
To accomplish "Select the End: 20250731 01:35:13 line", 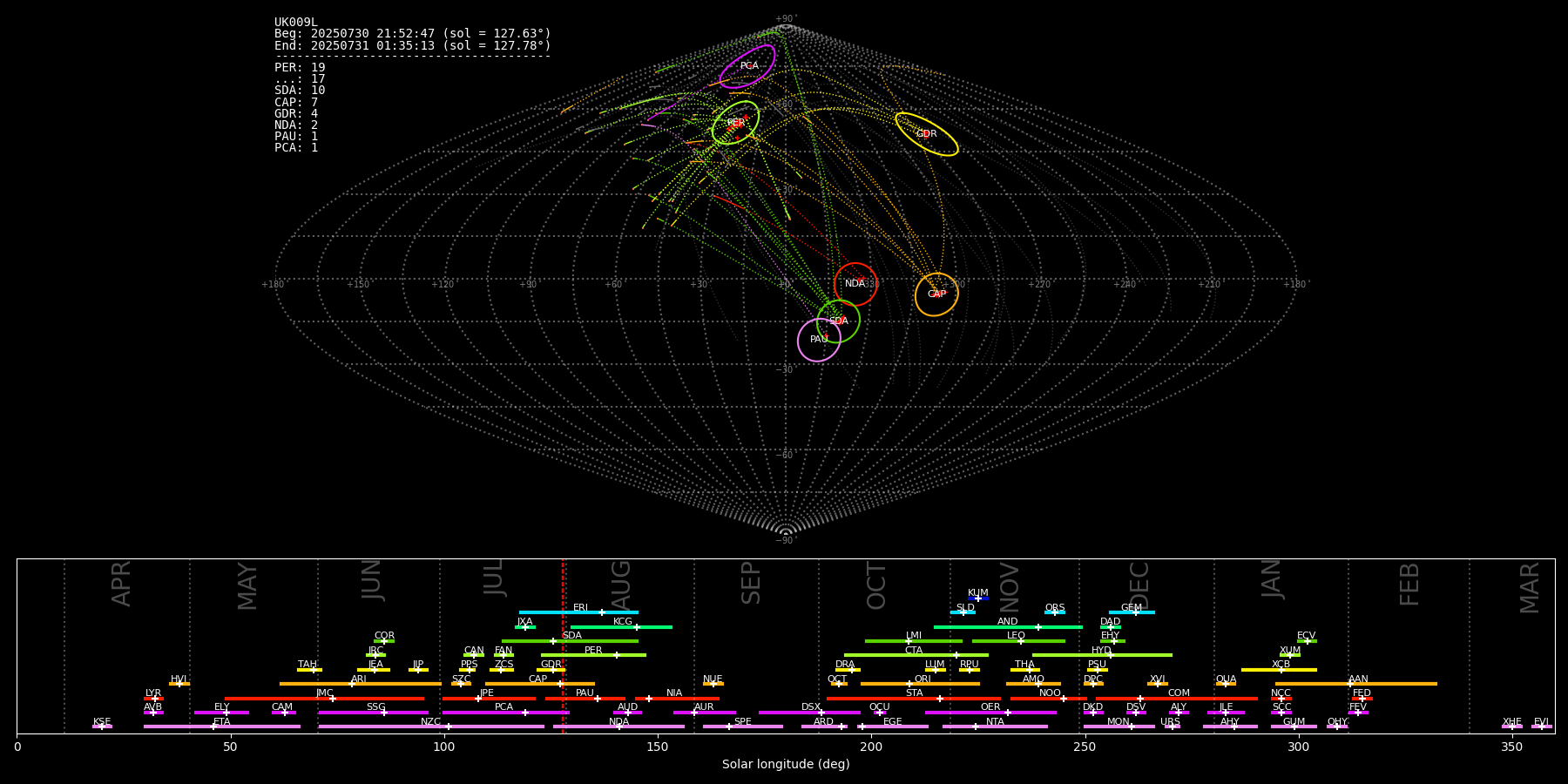I will 413,45.
